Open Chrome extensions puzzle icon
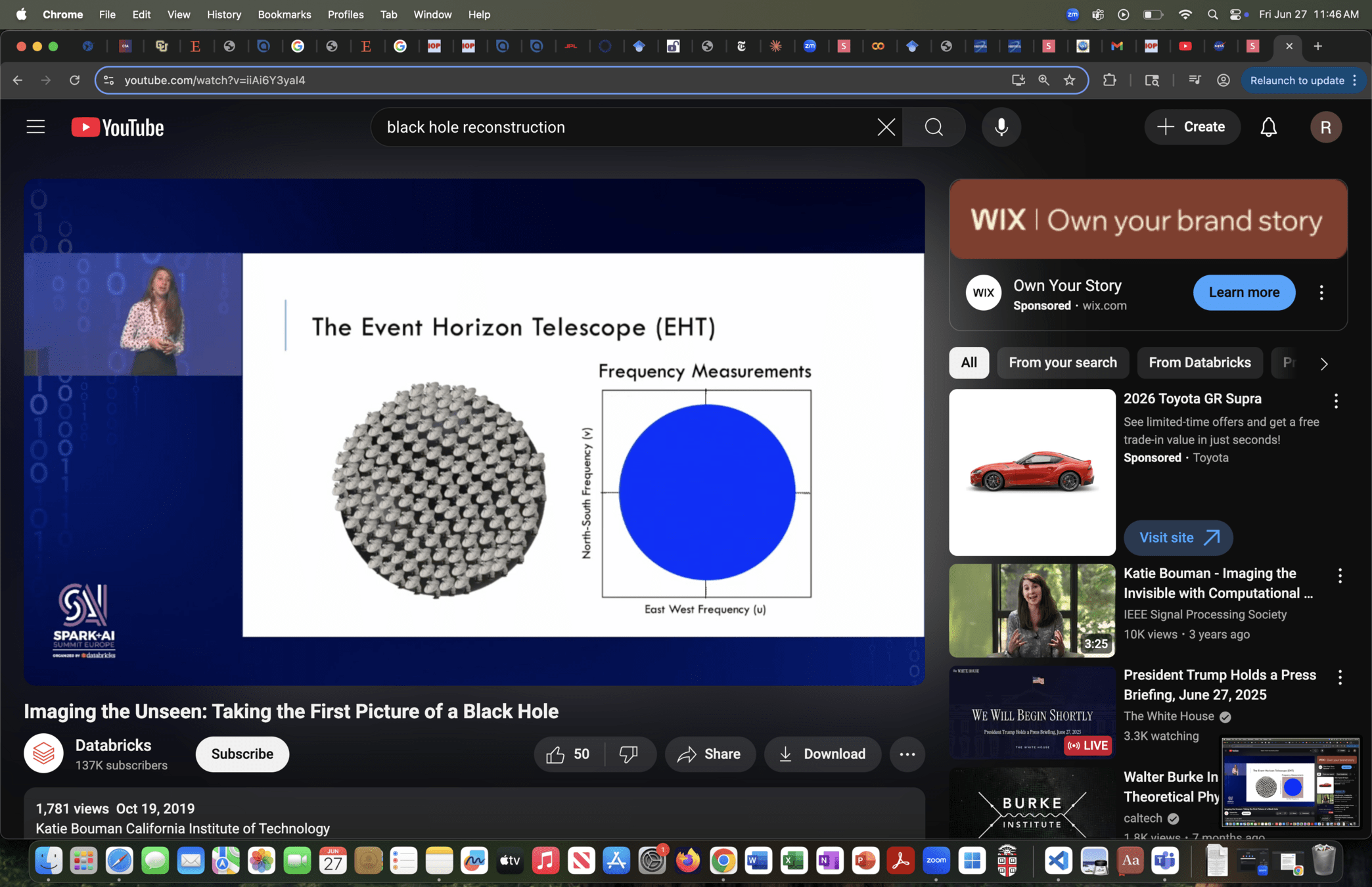 [x=1109, y=80]
